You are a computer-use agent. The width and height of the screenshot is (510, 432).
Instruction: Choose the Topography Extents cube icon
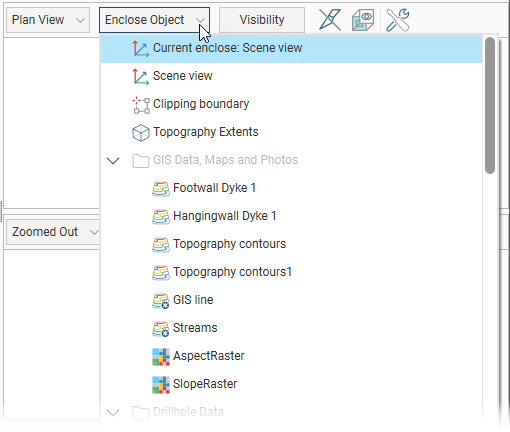click(141, 133)
